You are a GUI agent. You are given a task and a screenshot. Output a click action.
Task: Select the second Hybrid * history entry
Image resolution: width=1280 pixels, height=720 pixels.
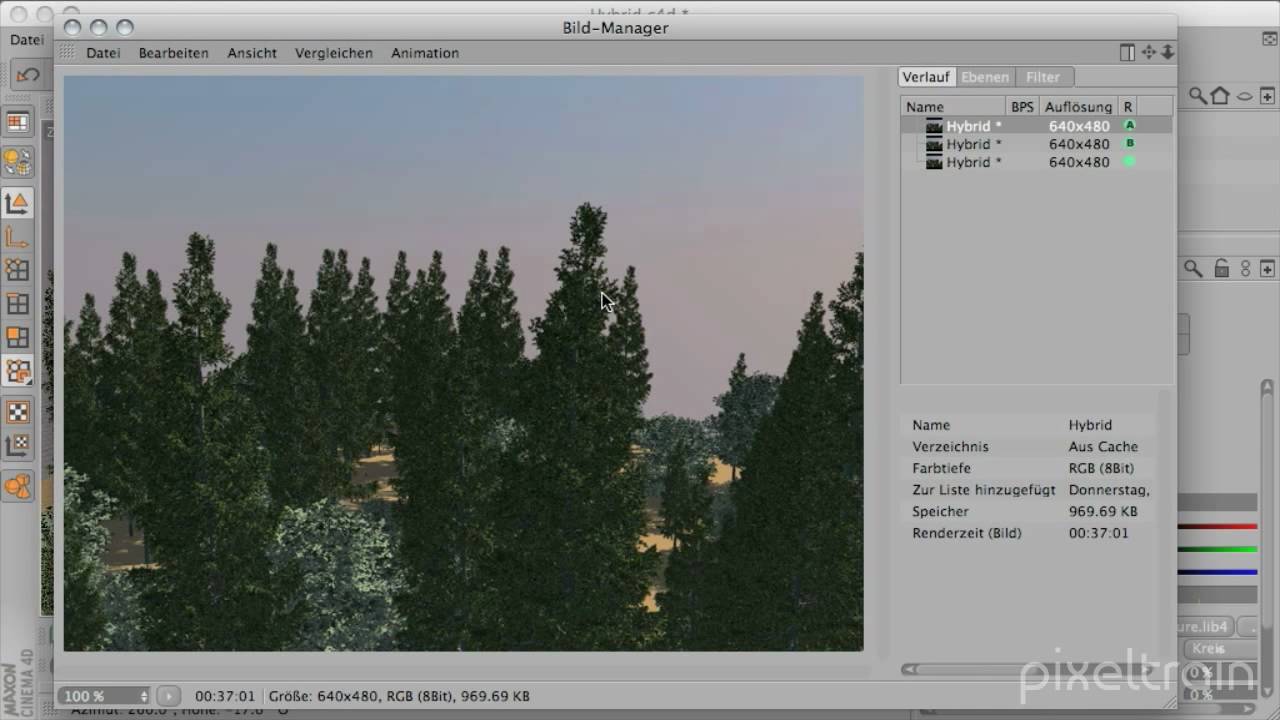1036,144
